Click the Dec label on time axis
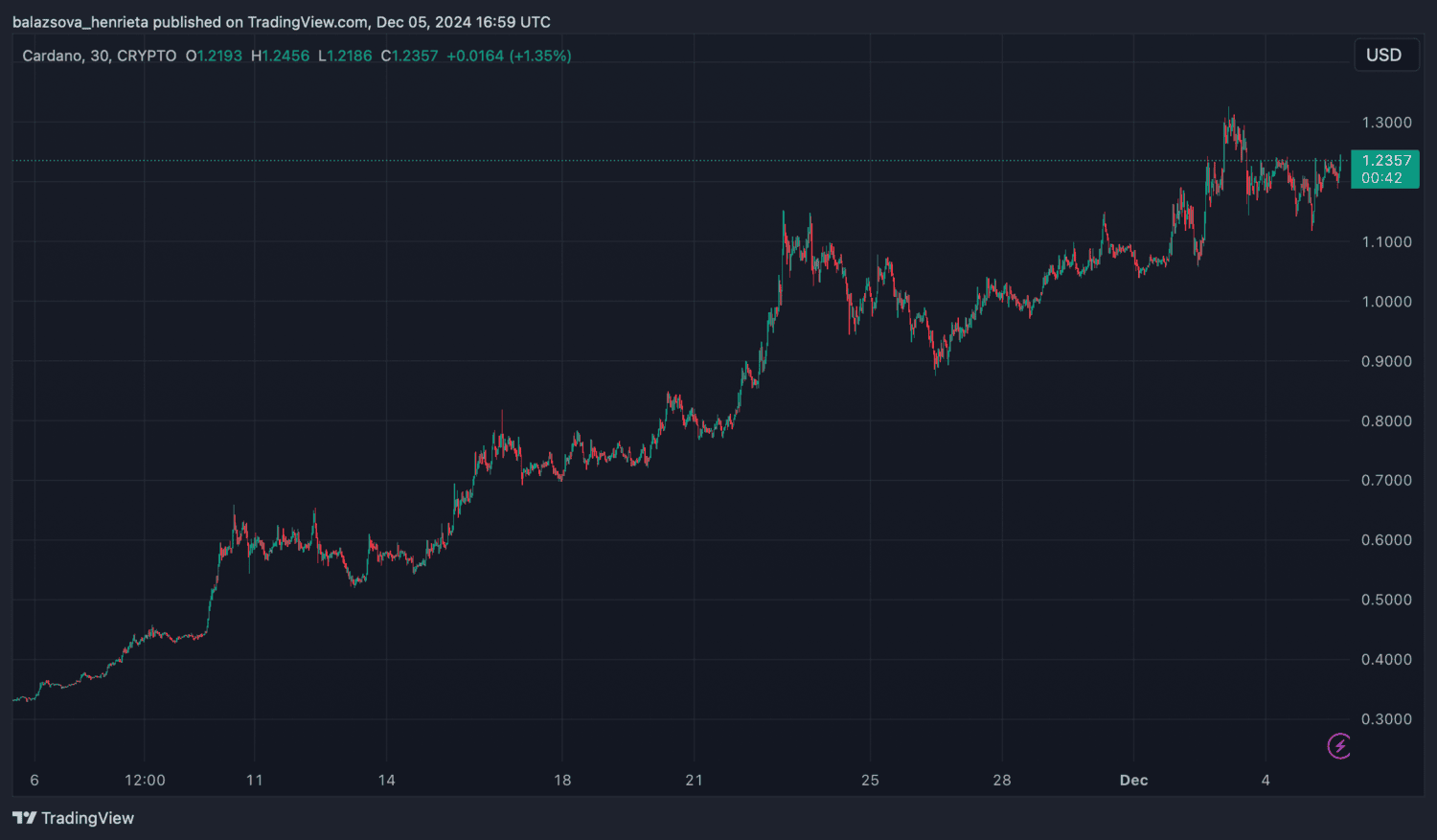Screen dimensions: 1437x840 click(1133, 781)
